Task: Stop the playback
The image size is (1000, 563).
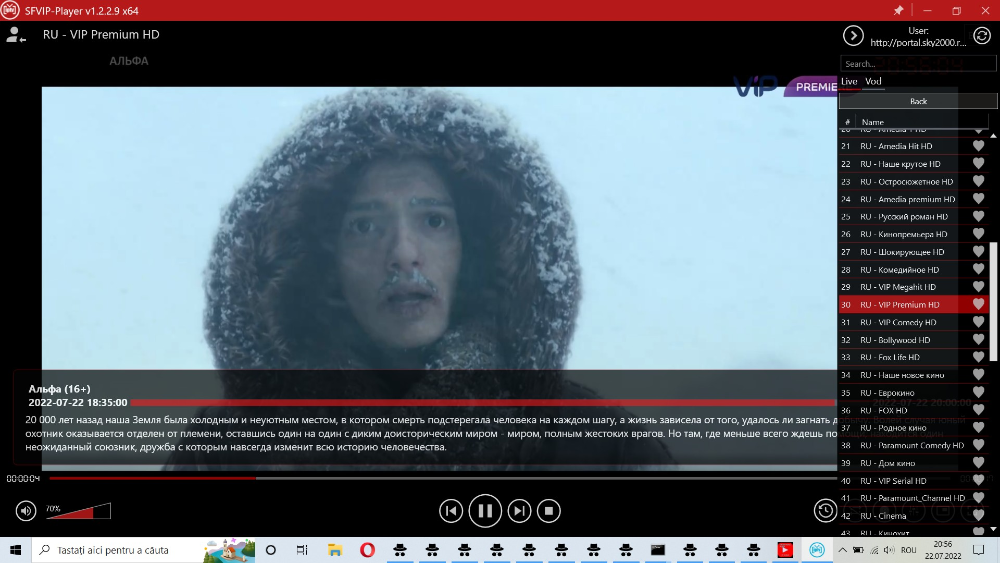Action: tap(548, 511)
